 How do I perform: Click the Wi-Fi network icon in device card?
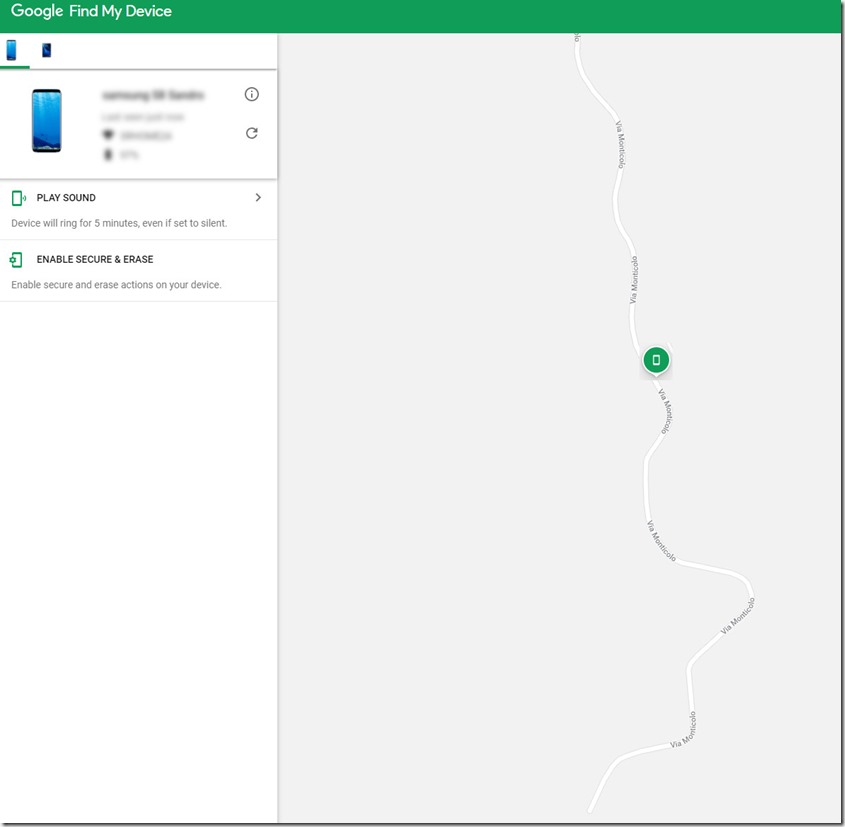point(108,134)
